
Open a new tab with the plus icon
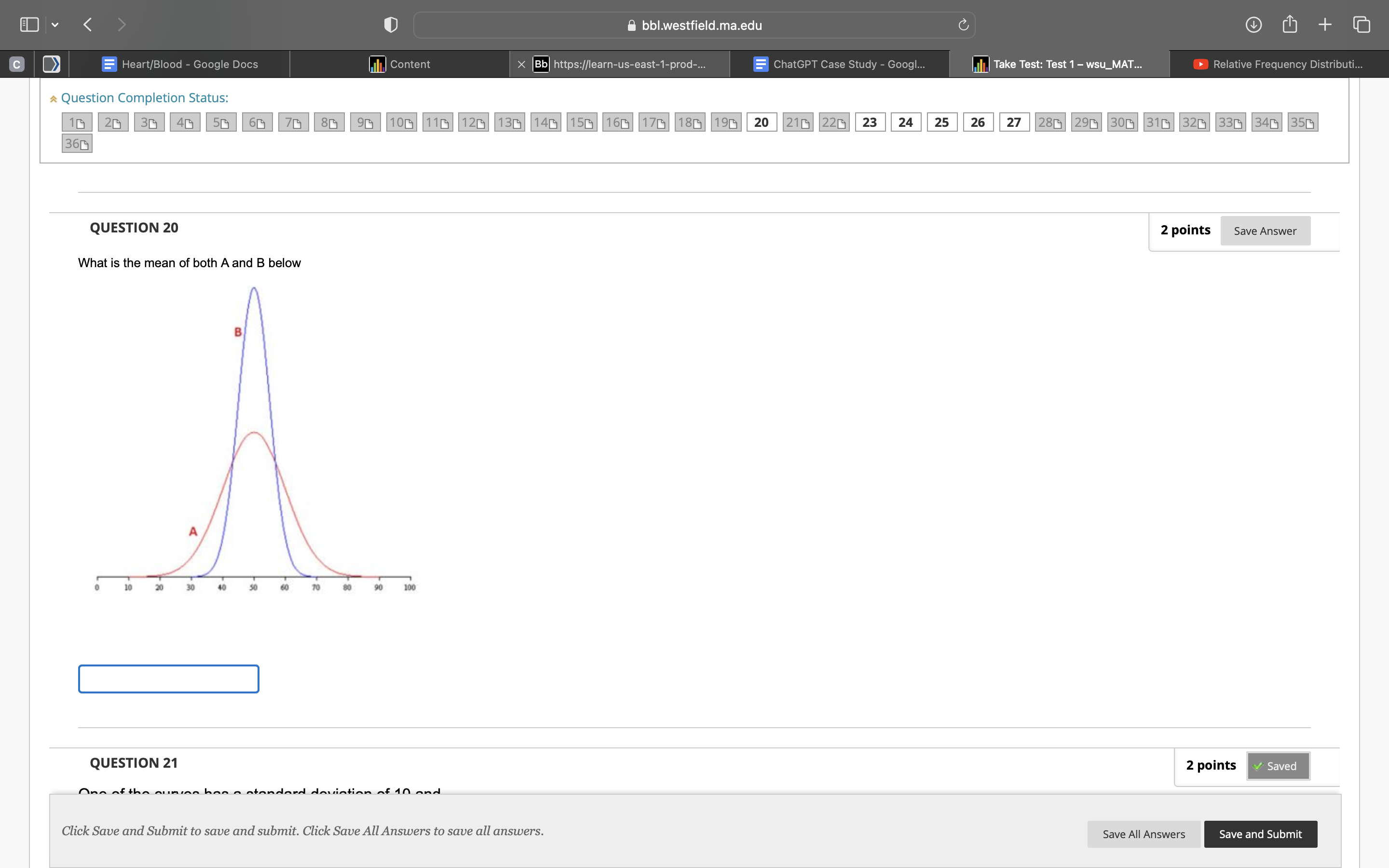click(x=1325, y=25)
